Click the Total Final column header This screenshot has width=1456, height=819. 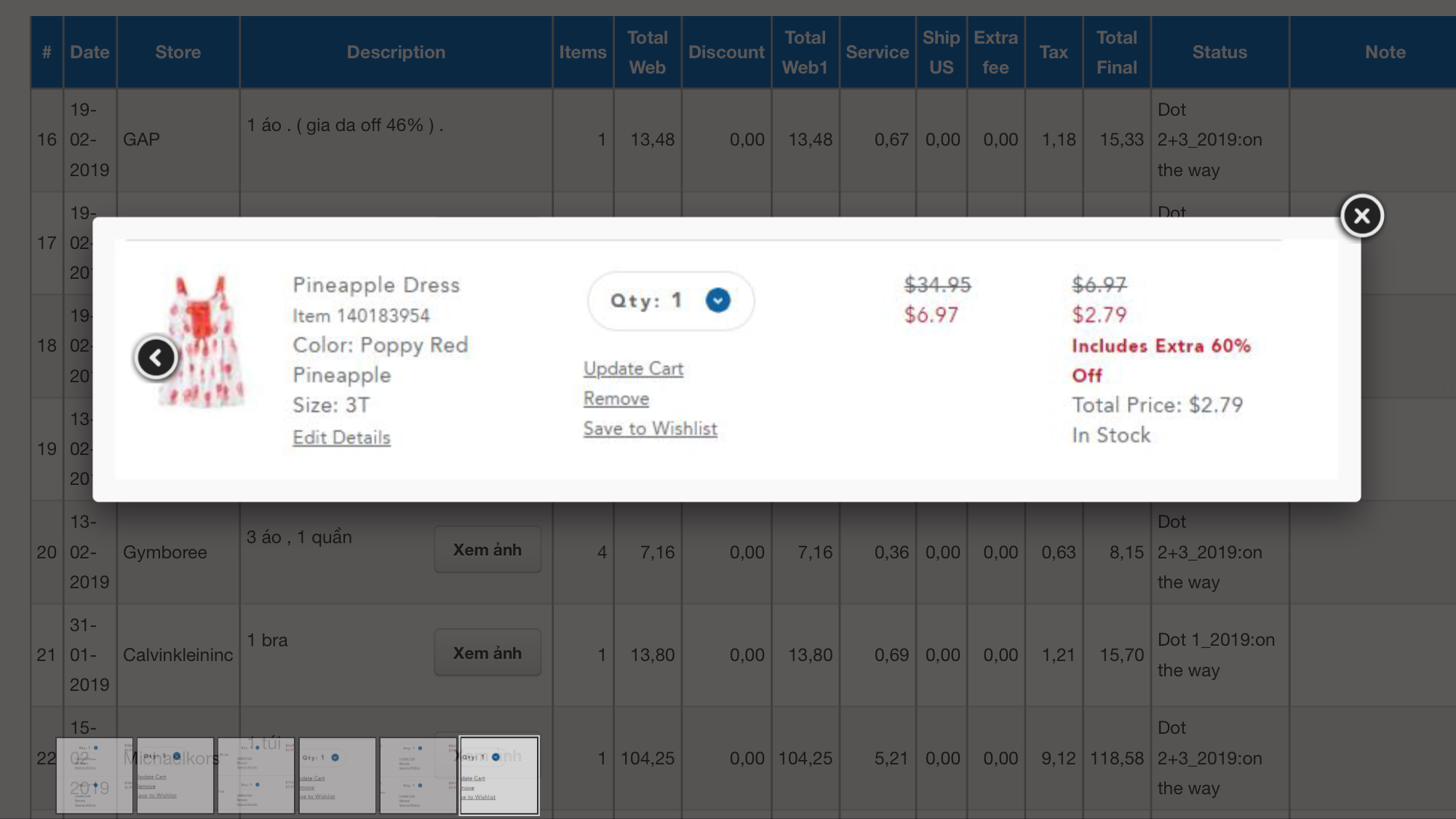pos(1116,52)
